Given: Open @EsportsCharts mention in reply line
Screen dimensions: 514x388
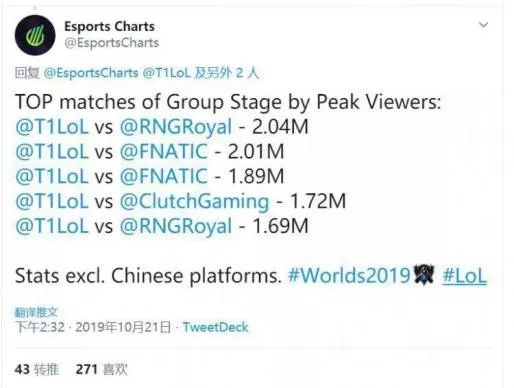Looking at the screenshot, I should coord(91,73).
